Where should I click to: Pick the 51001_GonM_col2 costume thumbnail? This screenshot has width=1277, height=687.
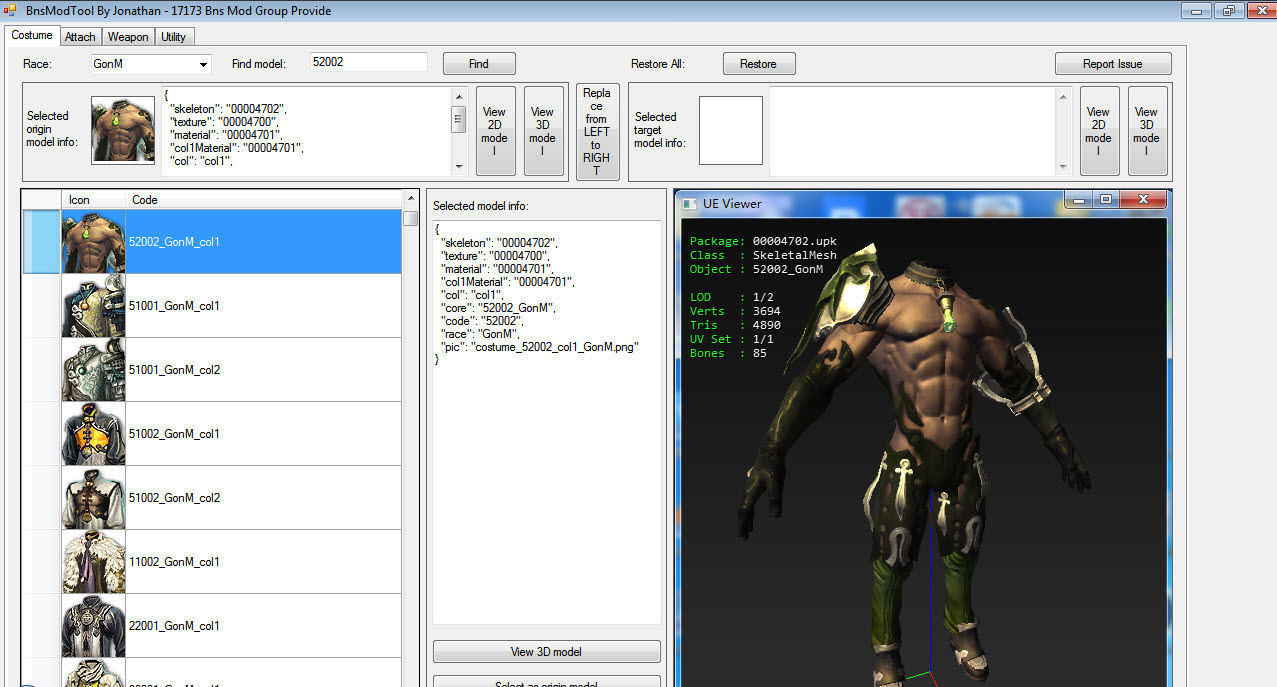(x=93, y=370)
